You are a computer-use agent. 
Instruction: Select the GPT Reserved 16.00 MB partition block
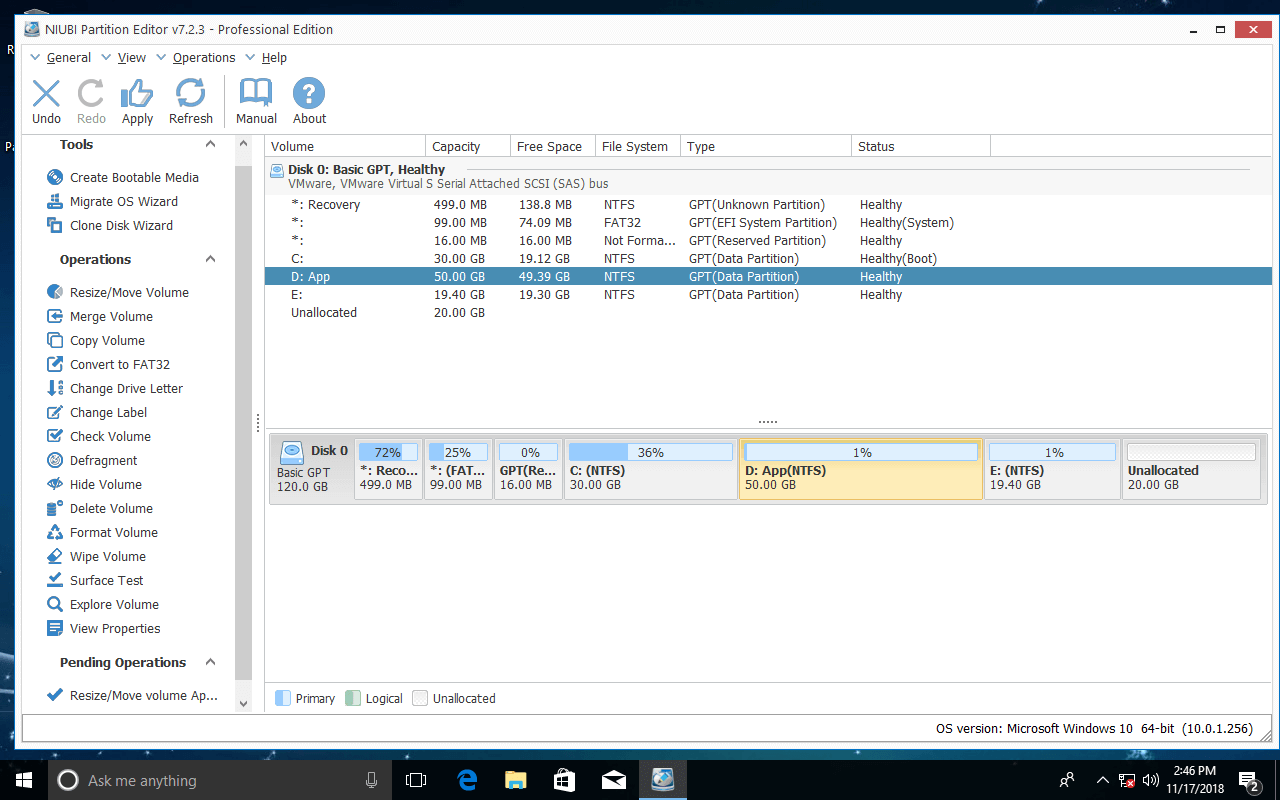point(528,468)
